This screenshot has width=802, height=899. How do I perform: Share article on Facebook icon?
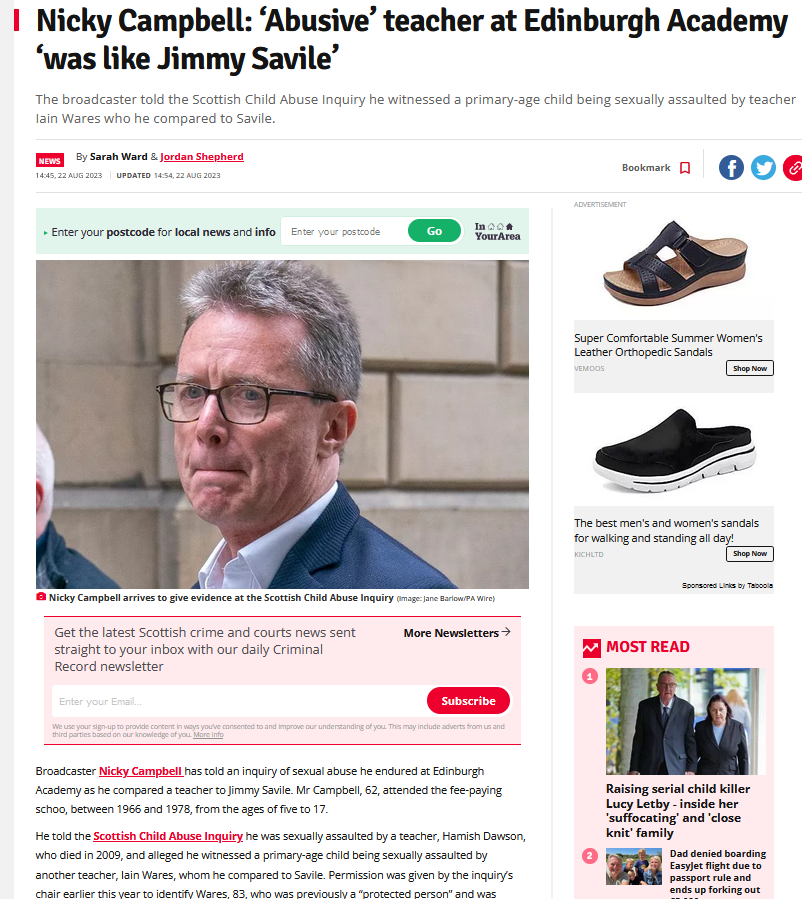731,167
